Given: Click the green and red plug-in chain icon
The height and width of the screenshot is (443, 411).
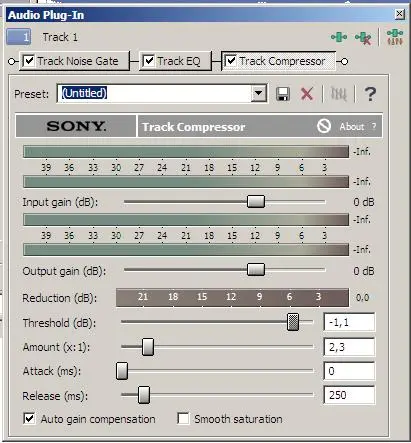Looking at the screenshot, I should (x=395, y=37).
